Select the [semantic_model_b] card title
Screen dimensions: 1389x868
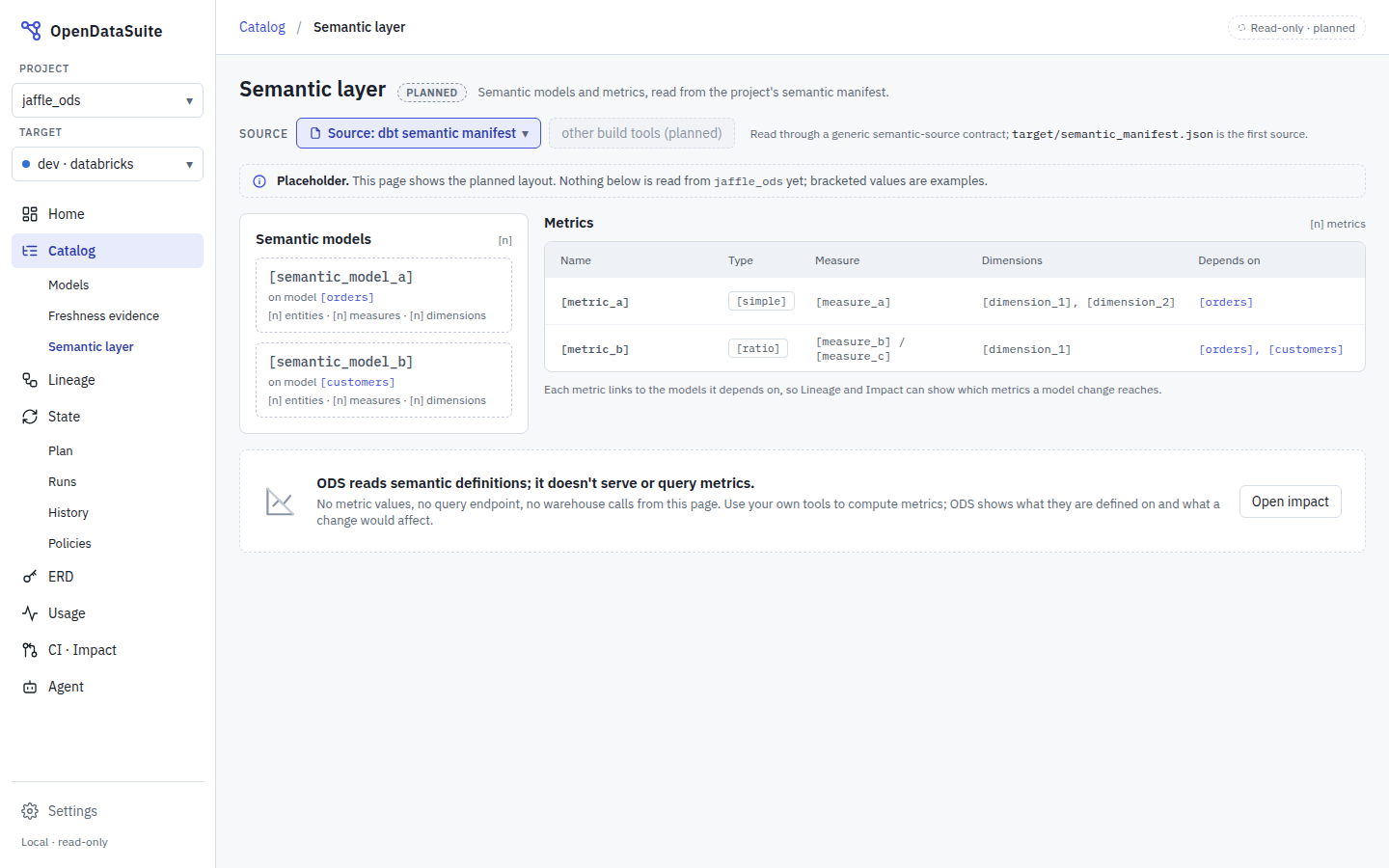click(x=340, y=362)
